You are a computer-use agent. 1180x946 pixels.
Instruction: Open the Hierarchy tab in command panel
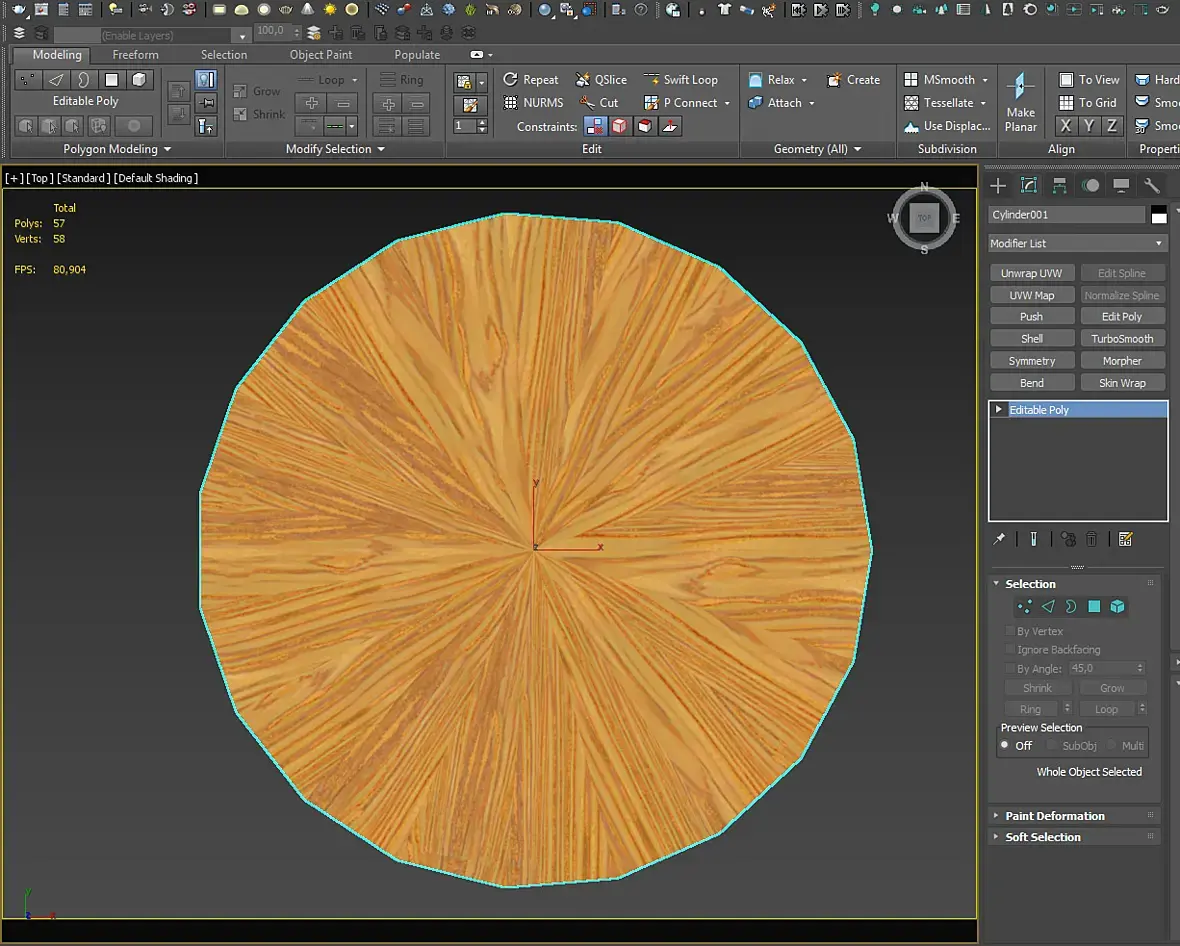point(1059,186)
